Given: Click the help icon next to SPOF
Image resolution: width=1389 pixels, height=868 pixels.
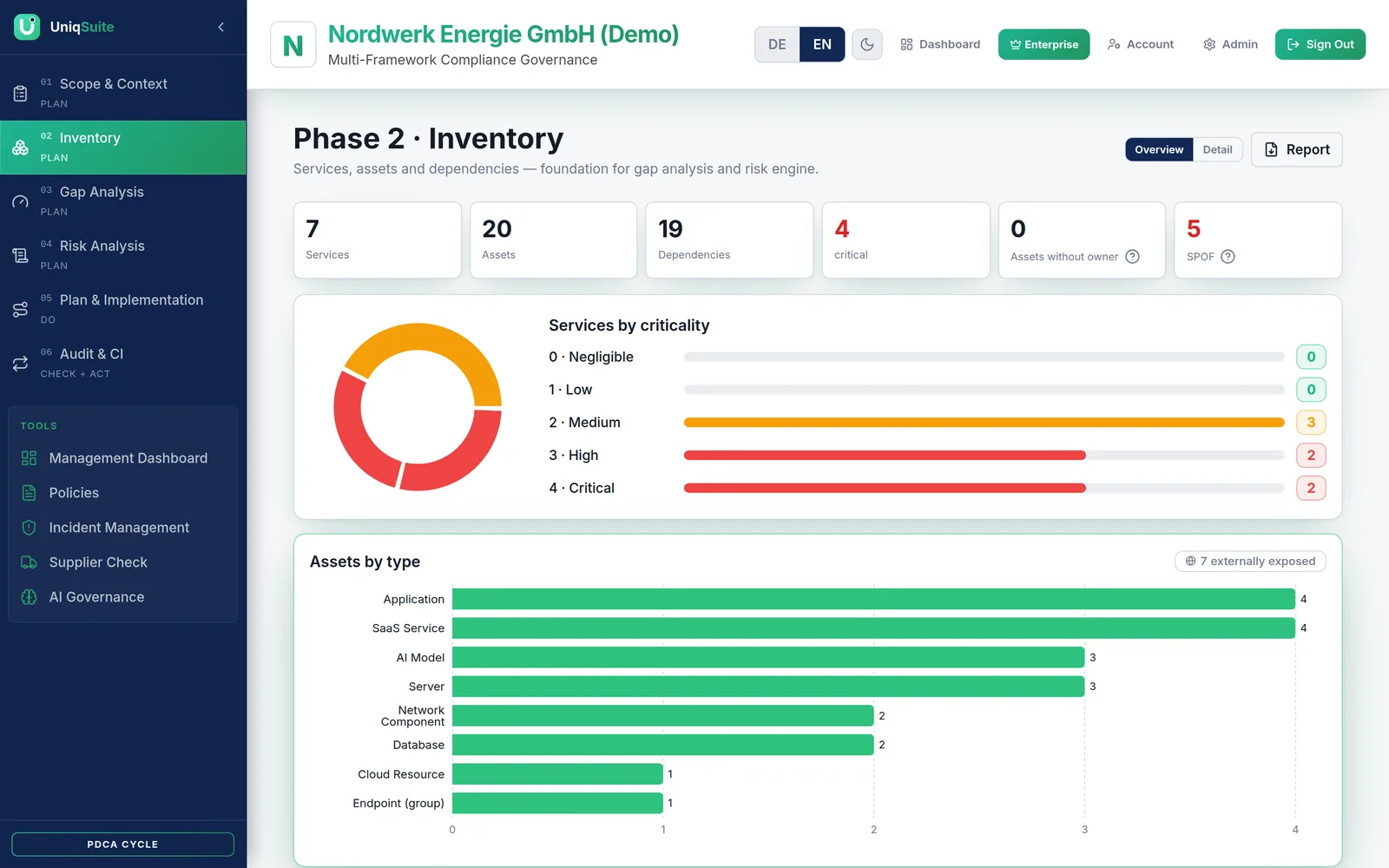Looking at the screenshot, I should coord(1228,256).
